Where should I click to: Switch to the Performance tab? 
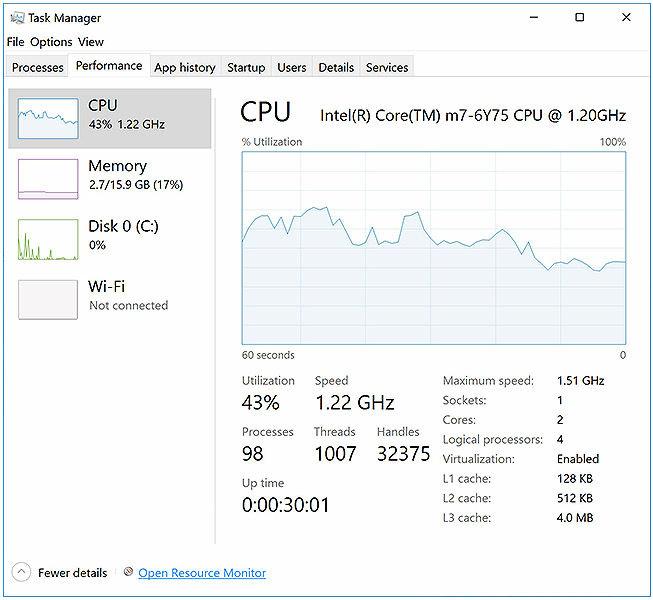pos(109,66)
